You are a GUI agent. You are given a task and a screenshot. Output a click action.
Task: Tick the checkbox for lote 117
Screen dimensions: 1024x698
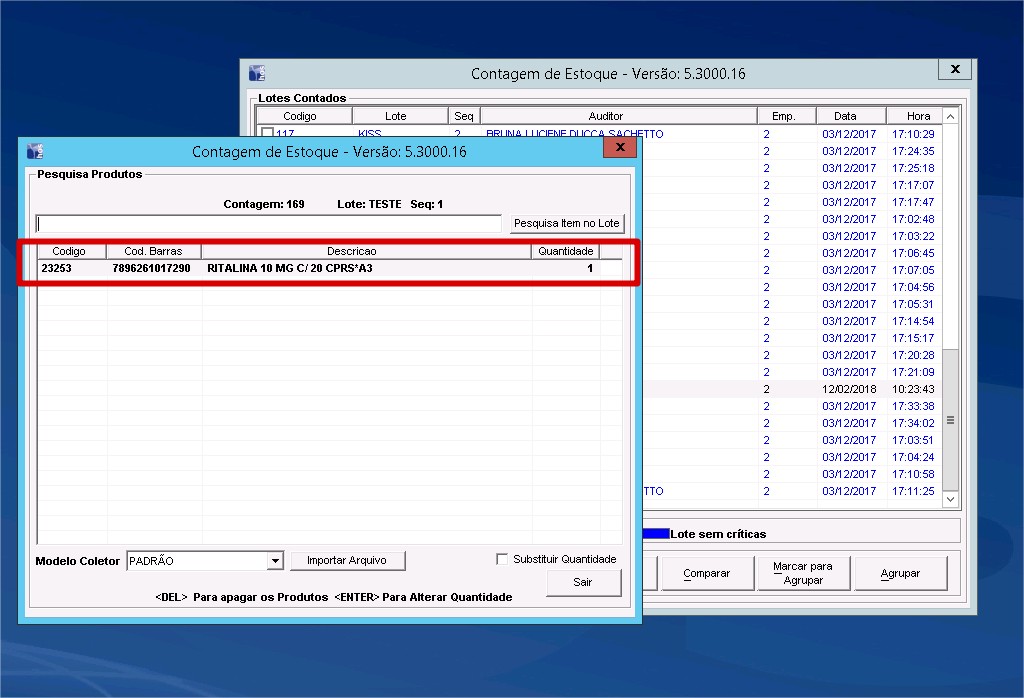pos(267,134)
